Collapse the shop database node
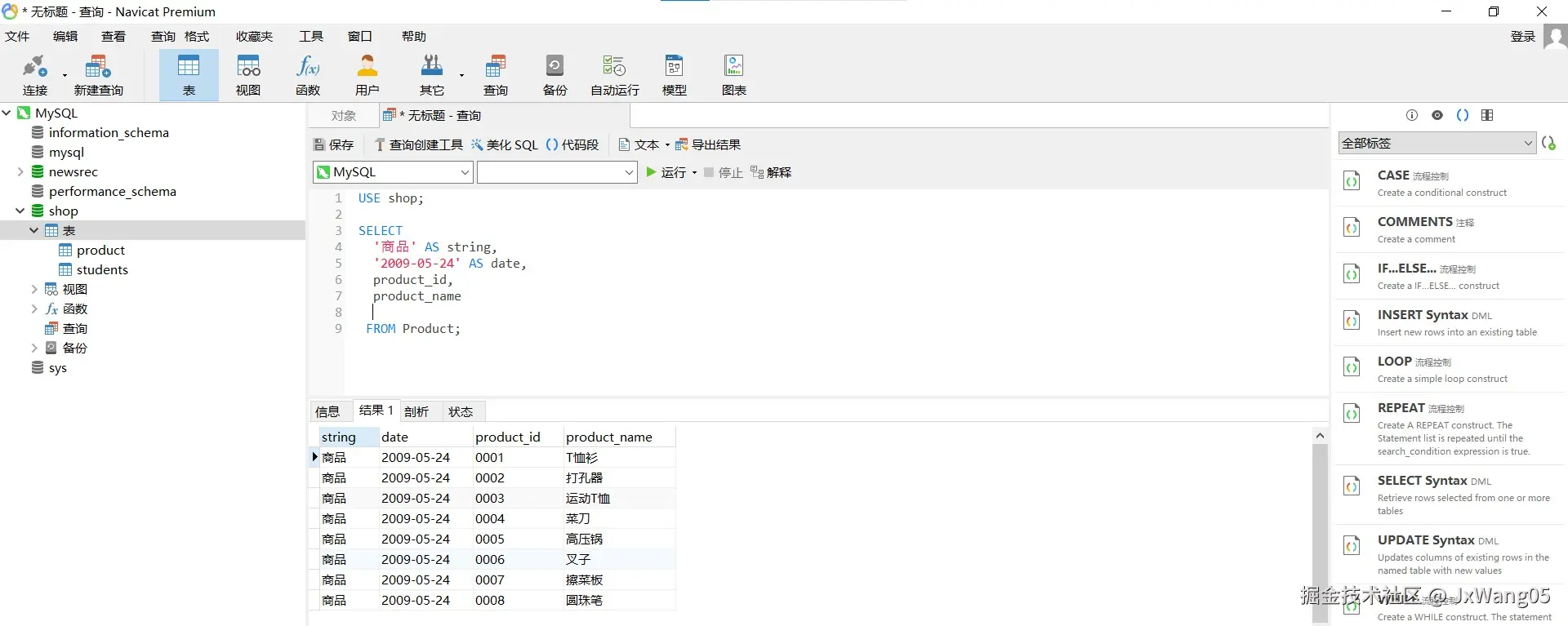Viewport: 1568px width, 626px height. [20, 211]
